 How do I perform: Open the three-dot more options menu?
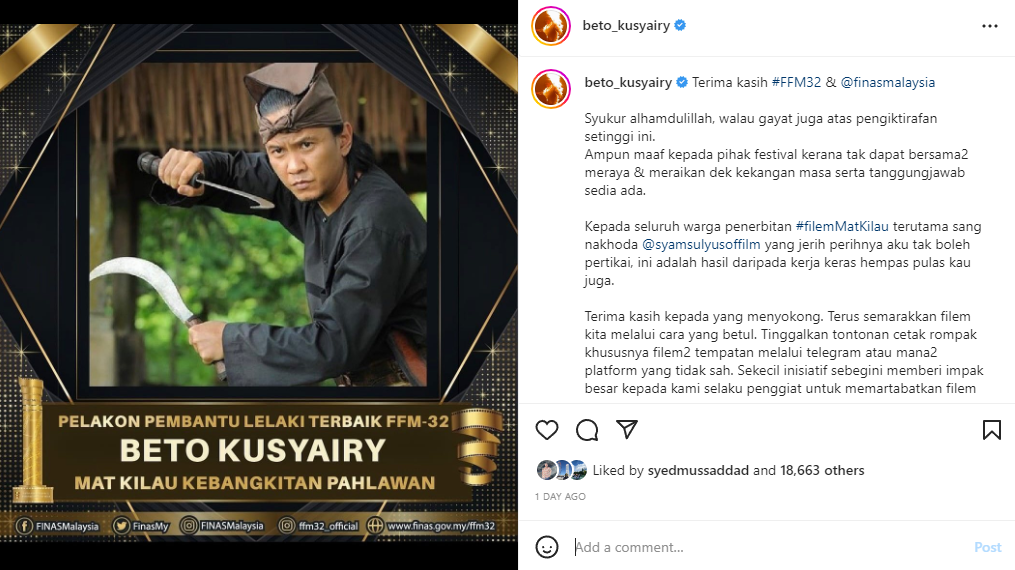[x=990, y=26]
